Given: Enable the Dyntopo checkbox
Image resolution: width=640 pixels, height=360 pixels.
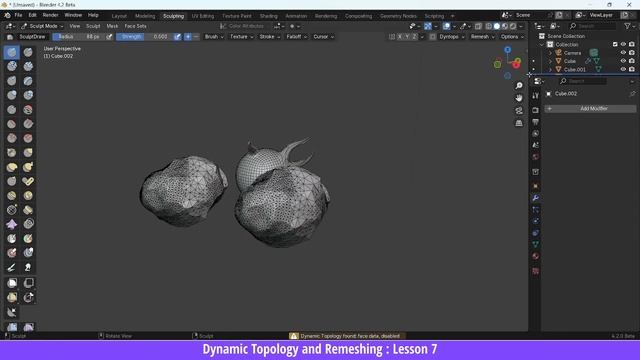Looking at the screenshot, I should coord(433,37).
